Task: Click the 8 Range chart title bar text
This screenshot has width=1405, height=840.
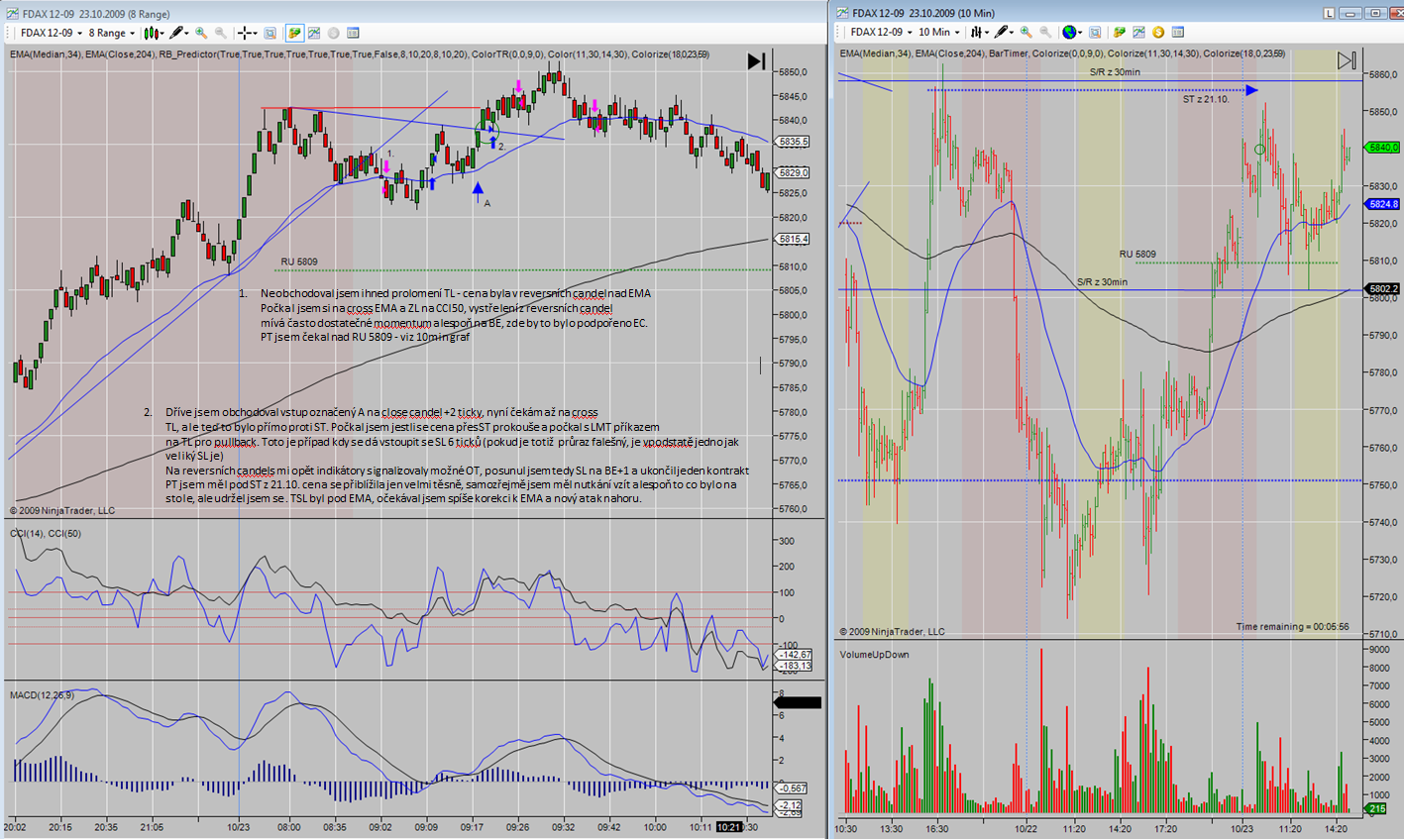Action: pyautogui.click(x=96, y=14)
